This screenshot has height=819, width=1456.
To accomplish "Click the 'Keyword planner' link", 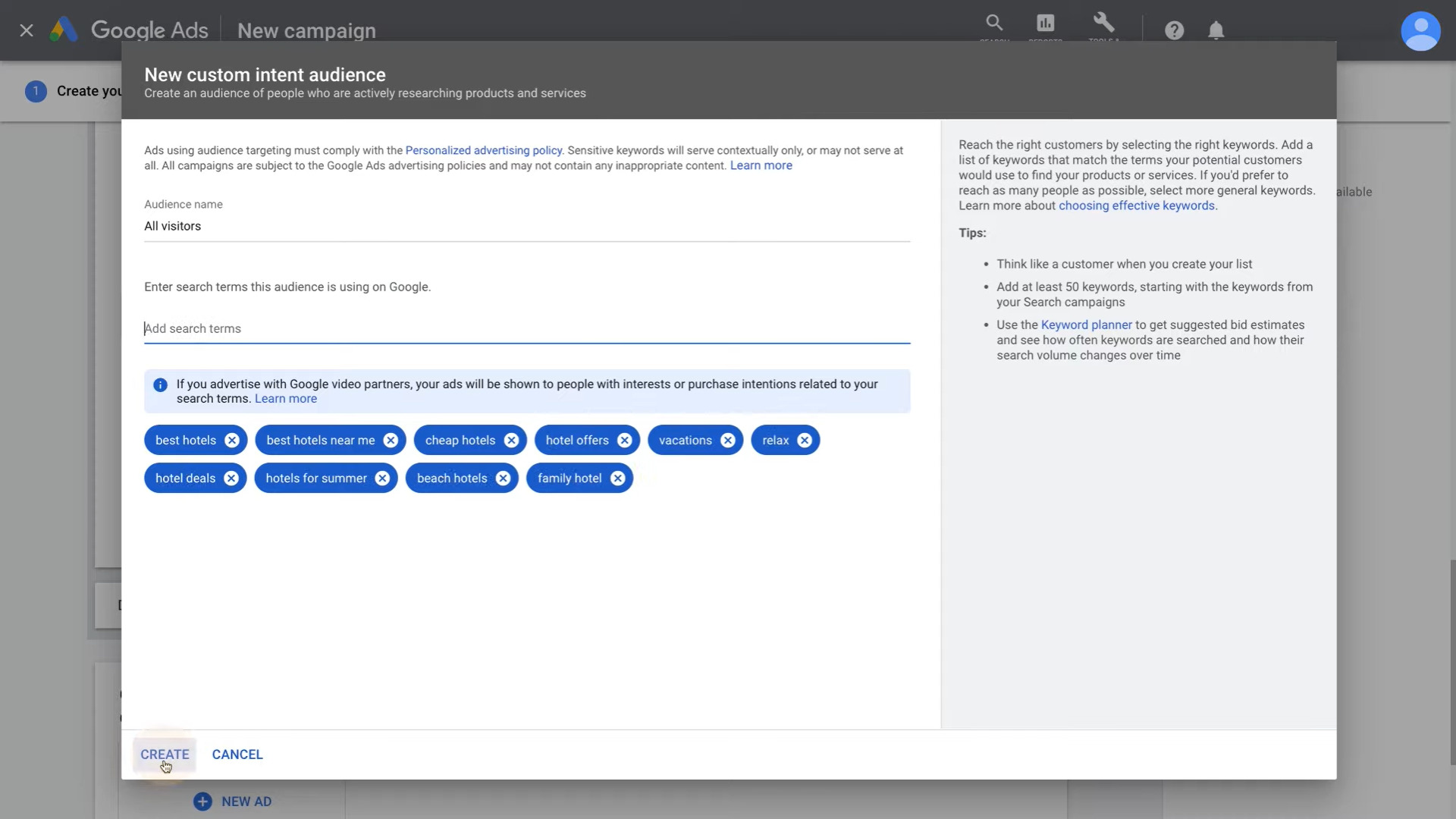I will coord(1086,324).
